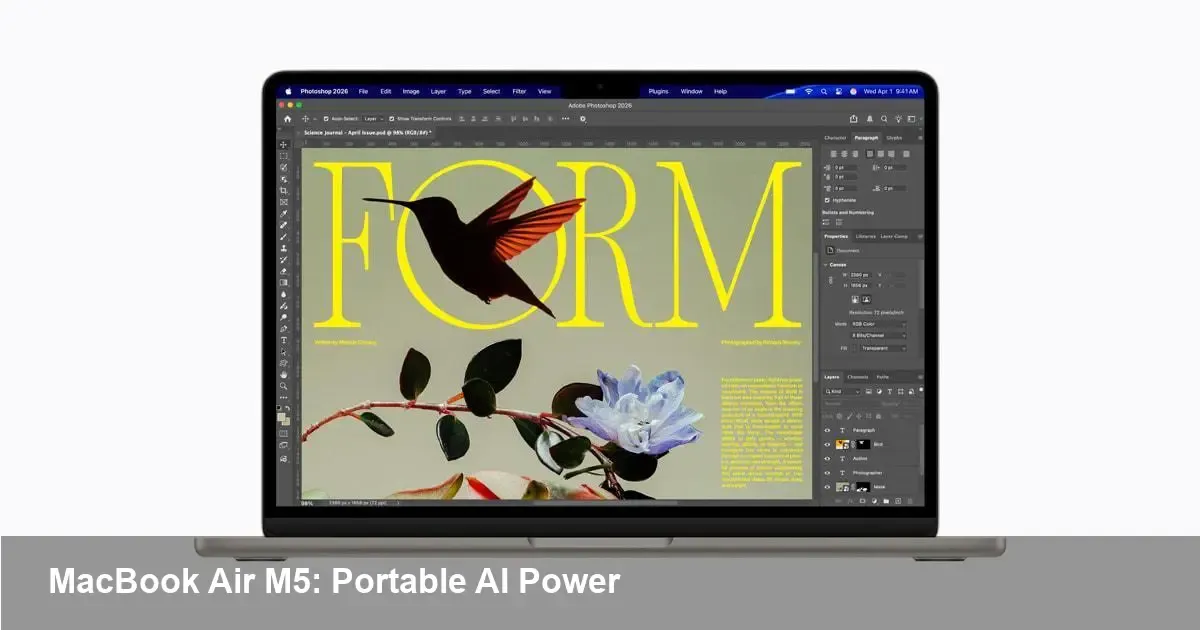
Task: Switch to the Channels tab
Action: (858, 377)
